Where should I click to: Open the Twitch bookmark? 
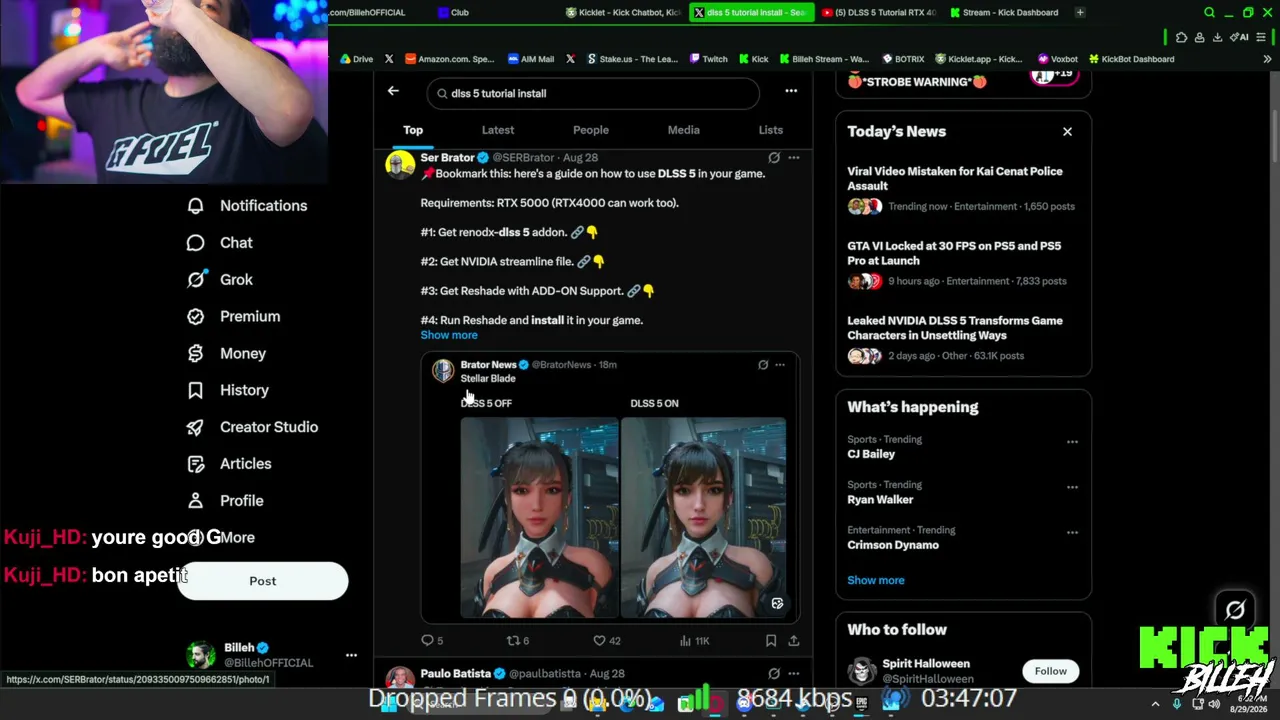709,59
